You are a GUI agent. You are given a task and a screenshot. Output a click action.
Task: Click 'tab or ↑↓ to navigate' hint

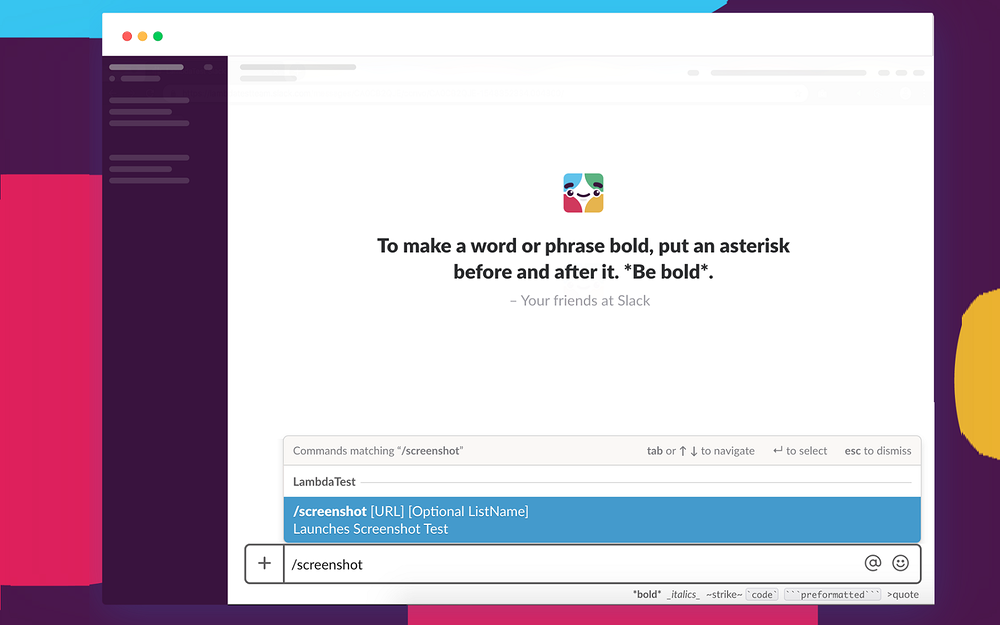700,451
